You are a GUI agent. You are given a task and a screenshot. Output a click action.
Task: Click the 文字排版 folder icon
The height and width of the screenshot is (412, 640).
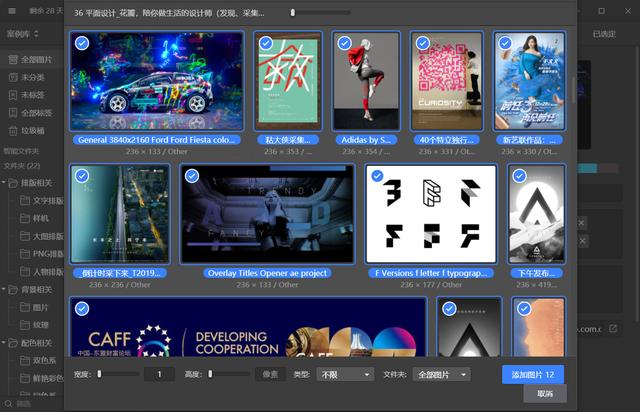(25, 200)
